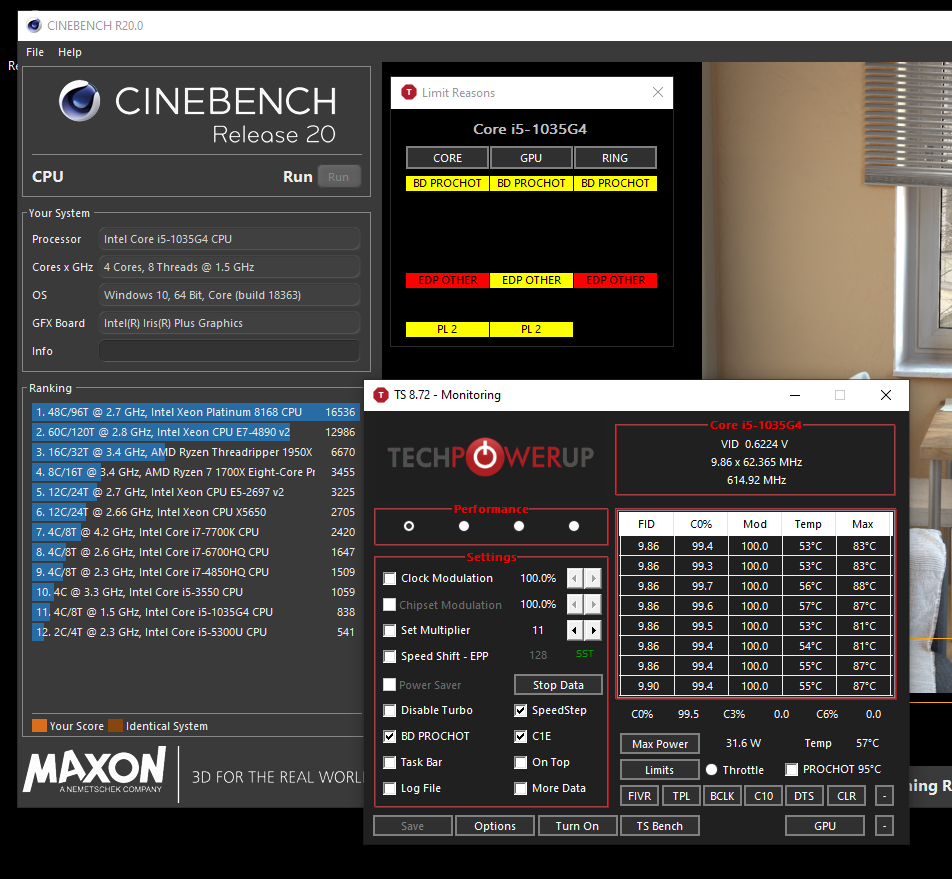The height and width of the screenshot is (879, 952).
Task: Close the Limit Reasons window
Action: point(657,93)
